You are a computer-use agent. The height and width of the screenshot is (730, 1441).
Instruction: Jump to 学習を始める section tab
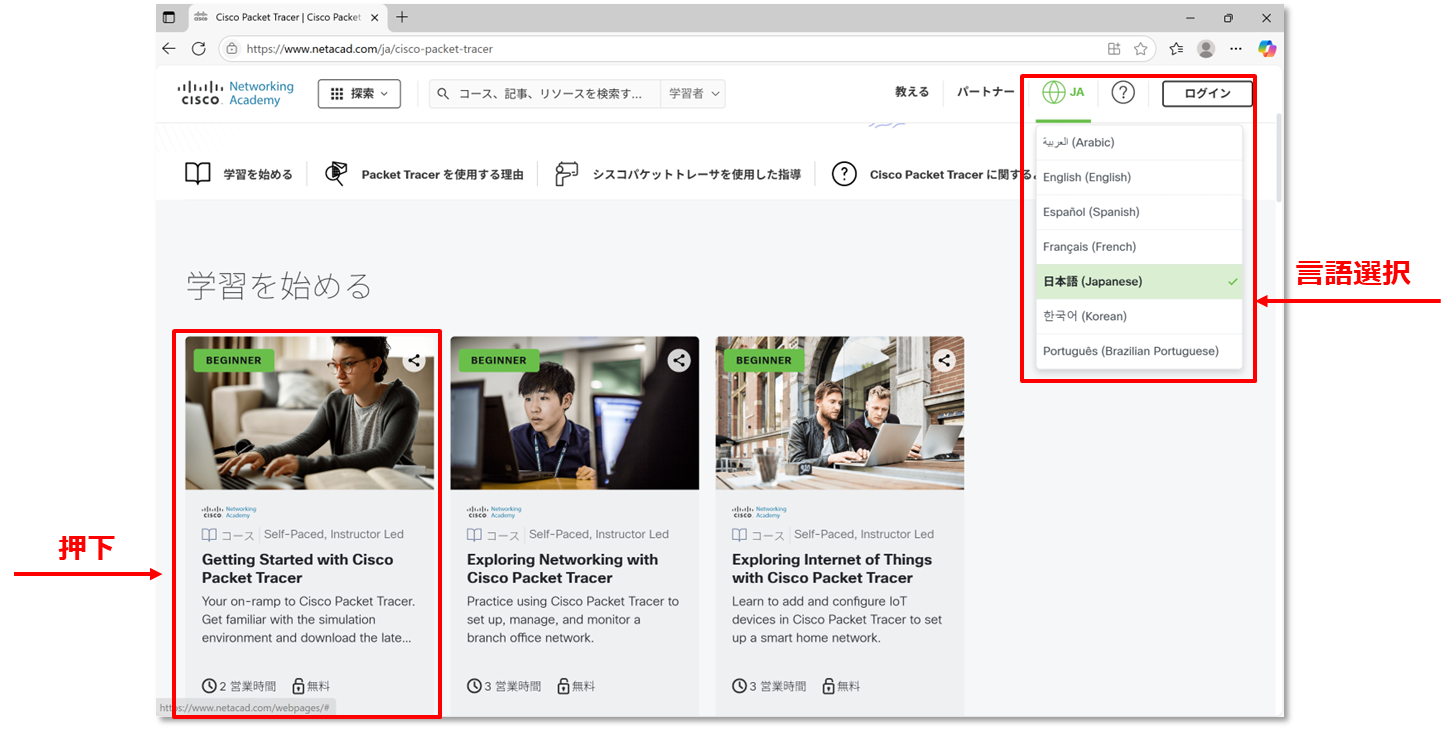[x=239, y=174]
